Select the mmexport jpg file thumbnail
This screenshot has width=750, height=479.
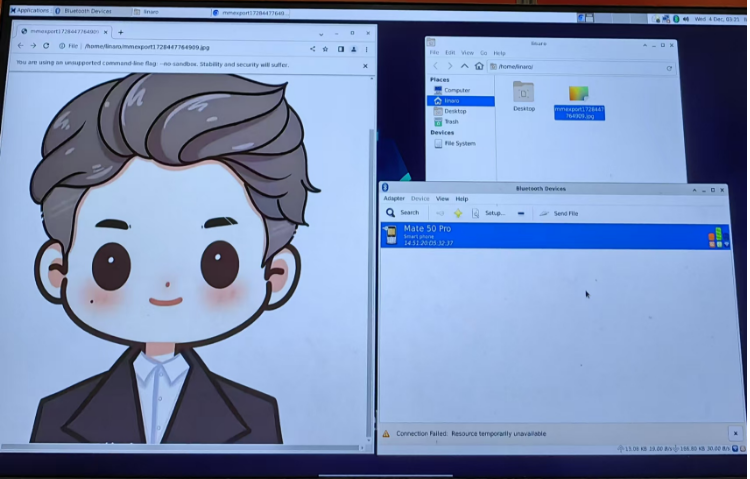(x=578, y=98)
